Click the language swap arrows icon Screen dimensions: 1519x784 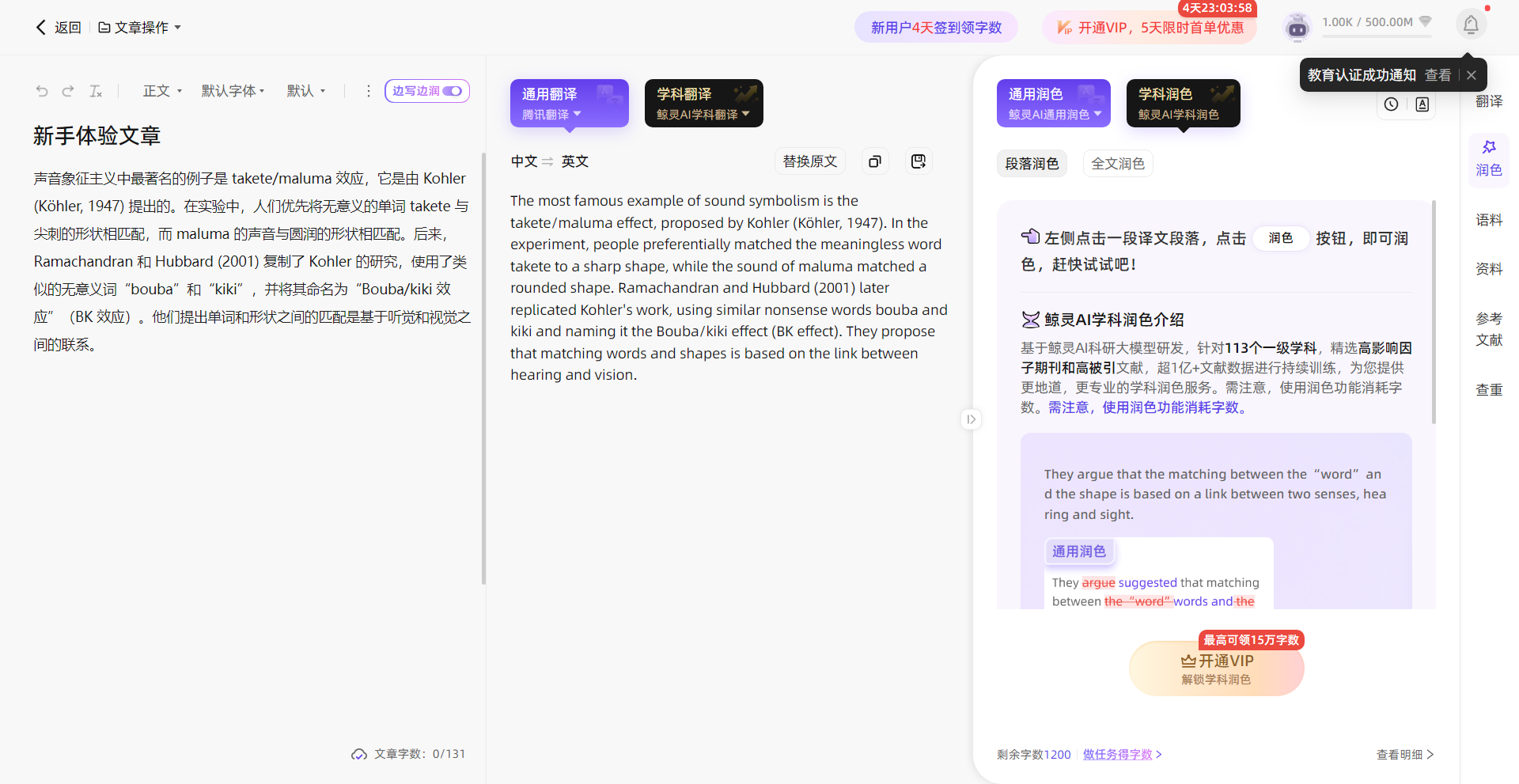[x=547, y=161]
